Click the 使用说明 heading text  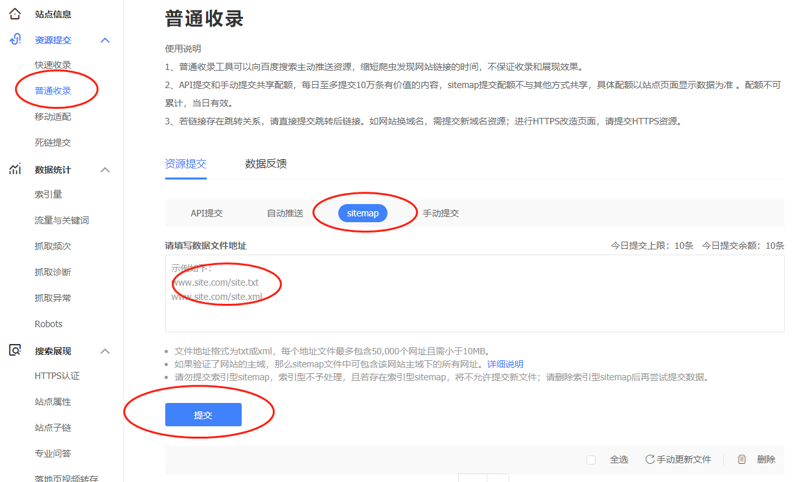(183, 49)
